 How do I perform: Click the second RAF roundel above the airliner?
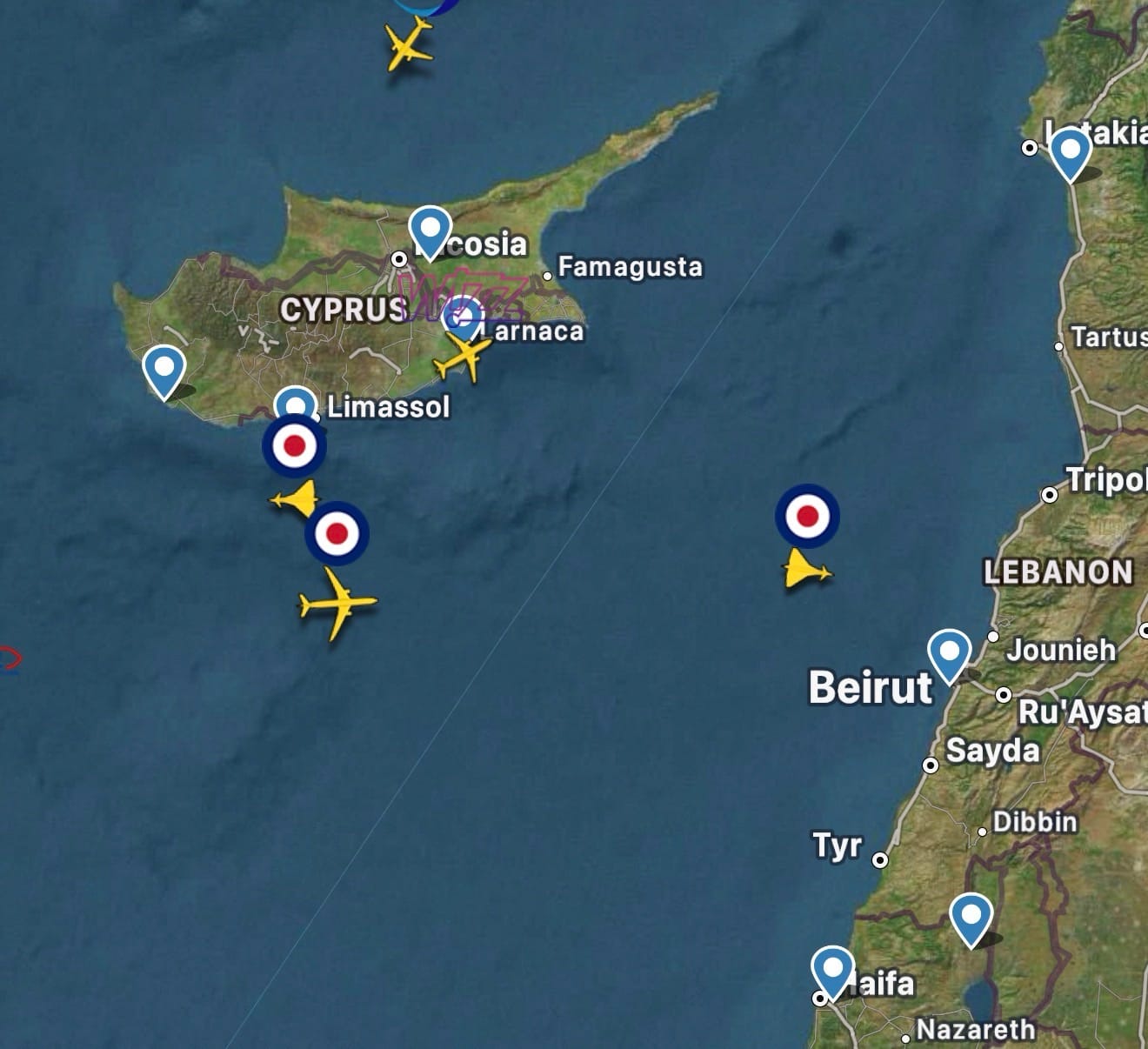(337, 533)
